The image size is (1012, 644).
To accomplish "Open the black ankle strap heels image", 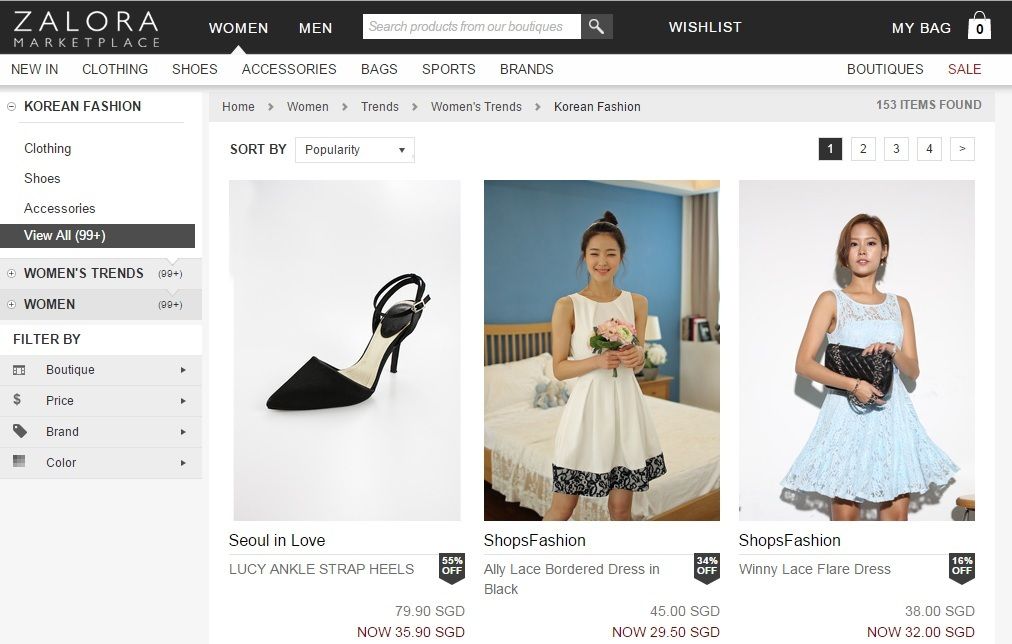I will [x=345, y=350].
